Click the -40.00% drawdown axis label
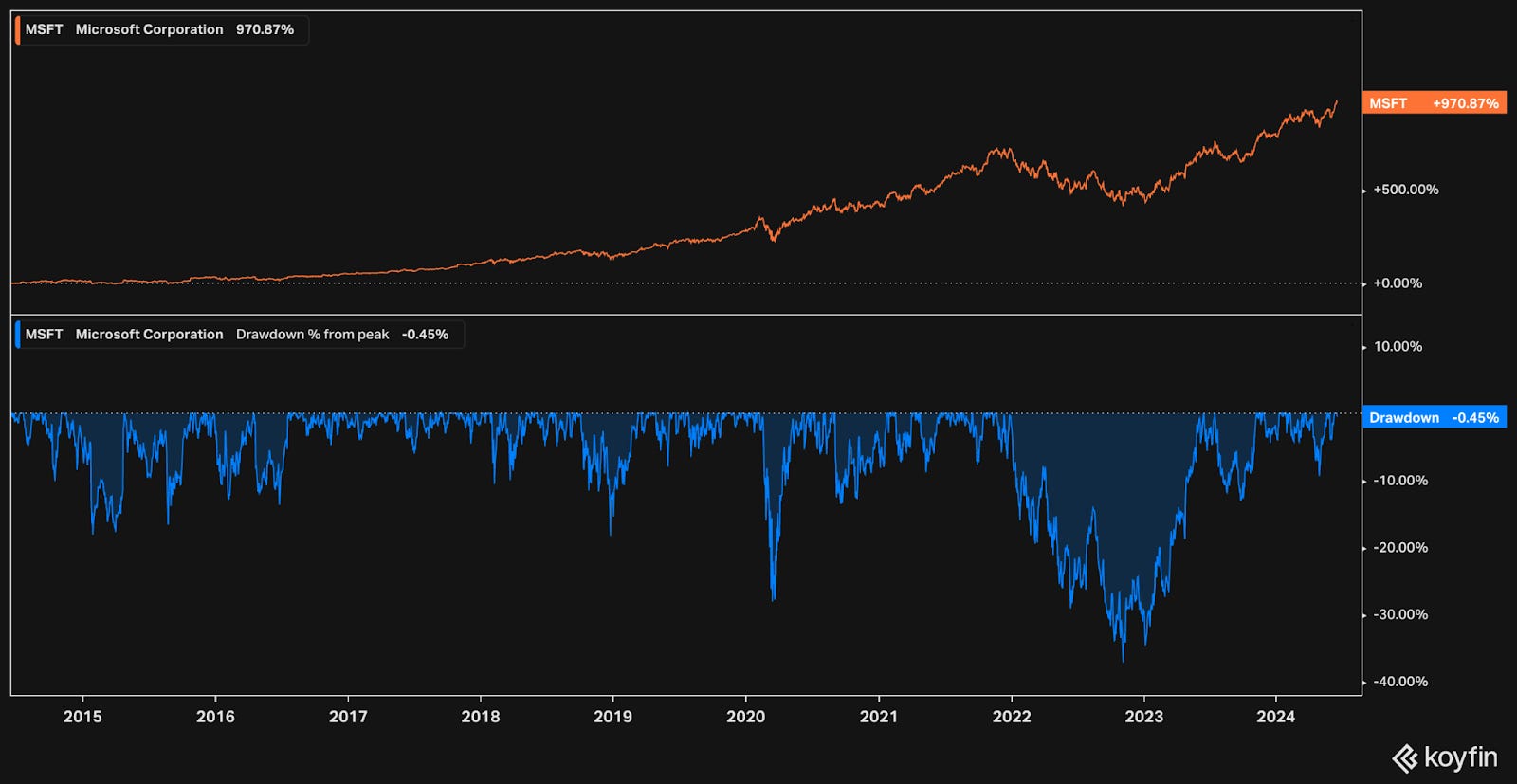 point(1400,682)
